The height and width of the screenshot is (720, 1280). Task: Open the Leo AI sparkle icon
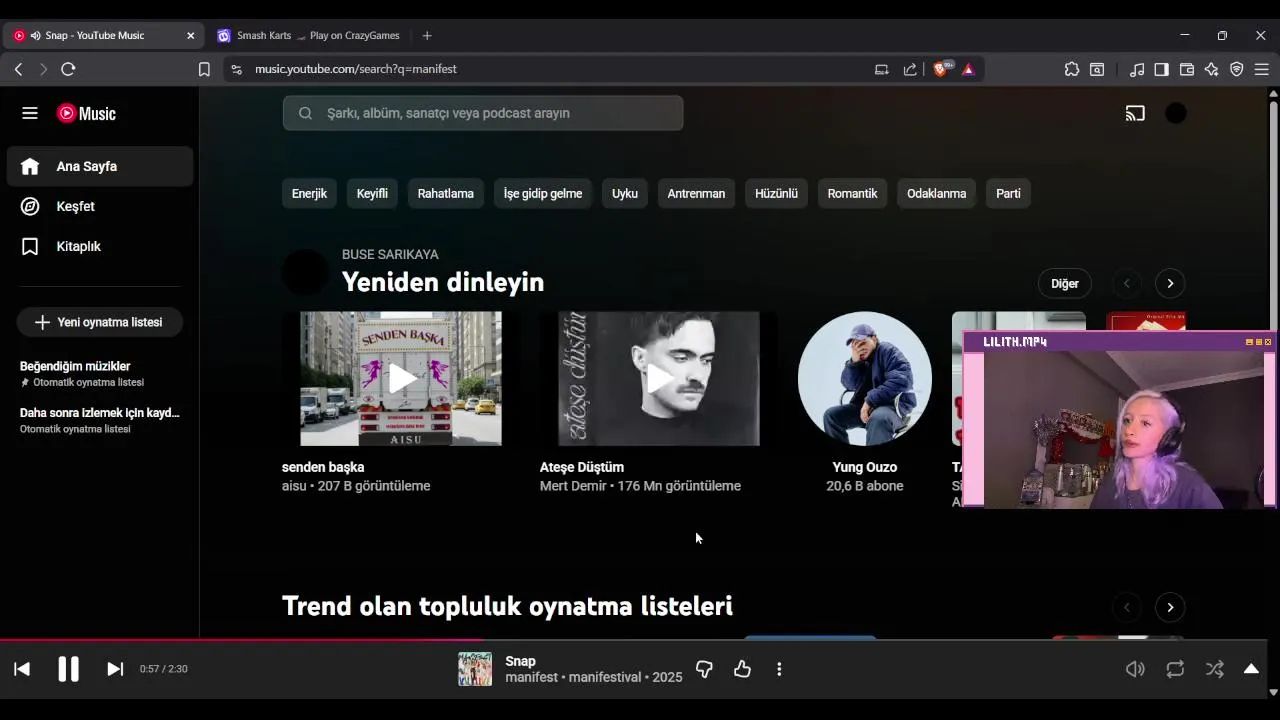point(1212,69)
